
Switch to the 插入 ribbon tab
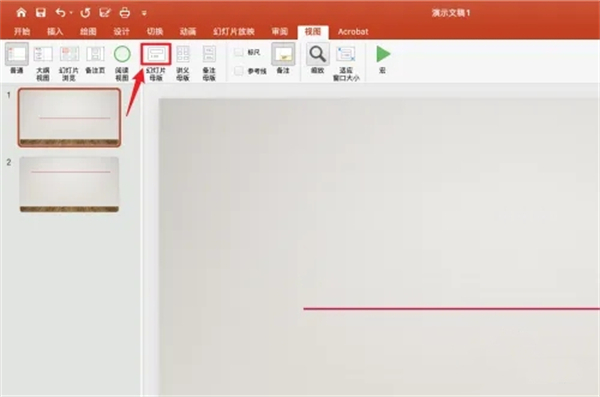click(x=55, y=31)
